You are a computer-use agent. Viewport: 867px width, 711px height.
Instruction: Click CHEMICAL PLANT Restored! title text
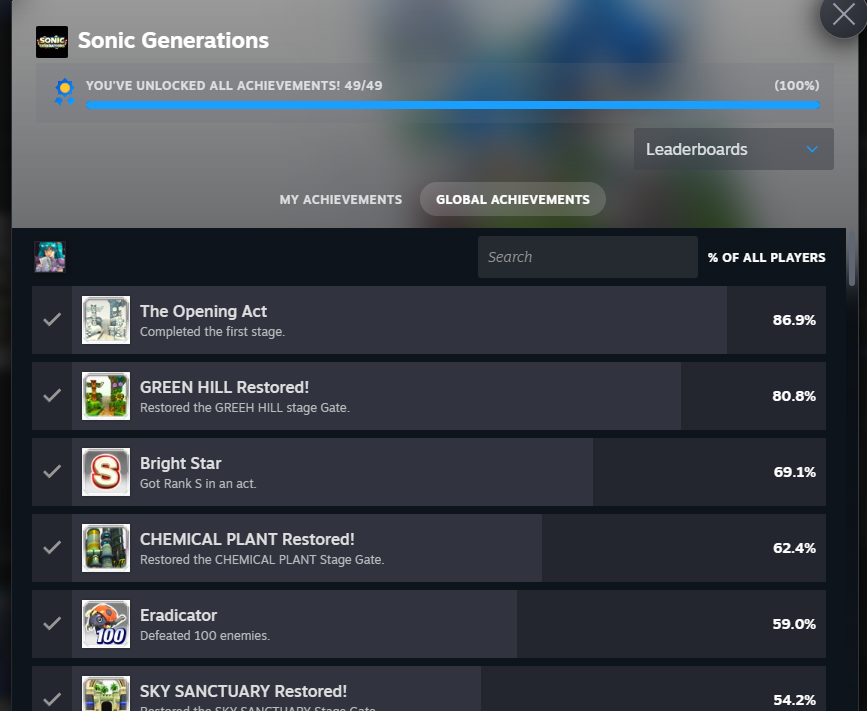point(247,539)
